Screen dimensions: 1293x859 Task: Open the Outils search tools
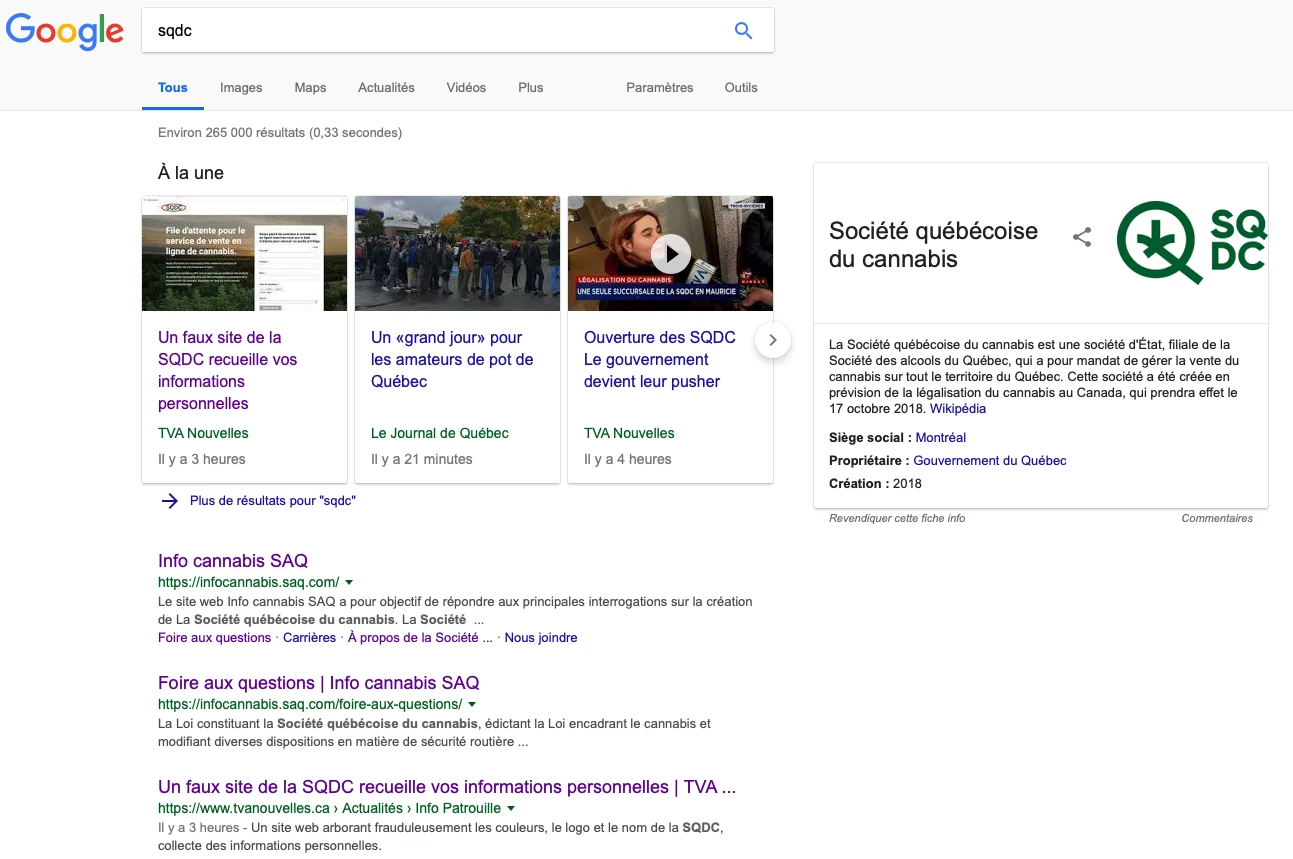[741, 88]
